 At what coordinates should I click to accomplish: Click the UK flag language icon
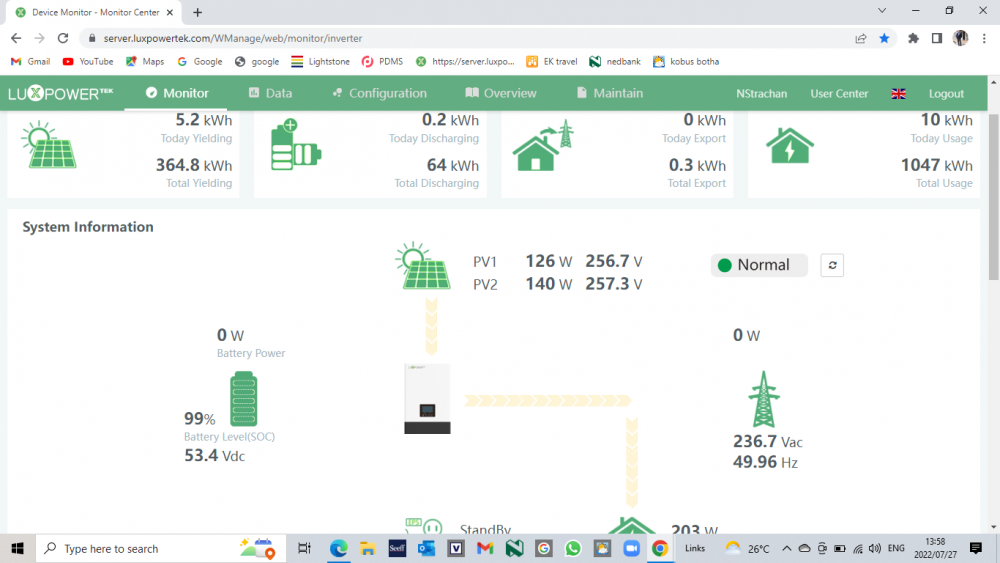(x=898, y=94)
